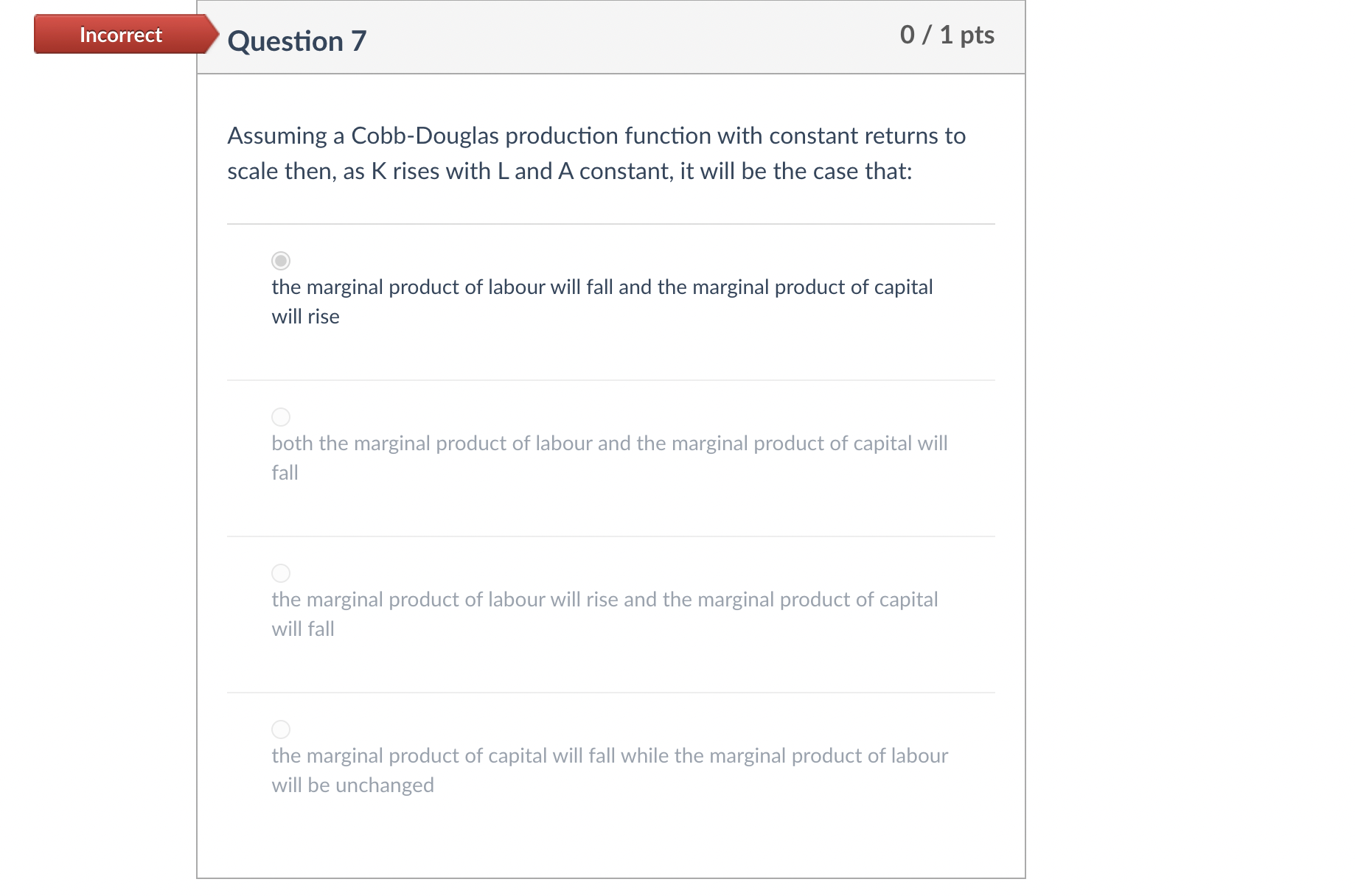Click the filled radio indicator on selected answer
Image resolution: width=1355 pixels, height=896 pixels.
(280, 260)
